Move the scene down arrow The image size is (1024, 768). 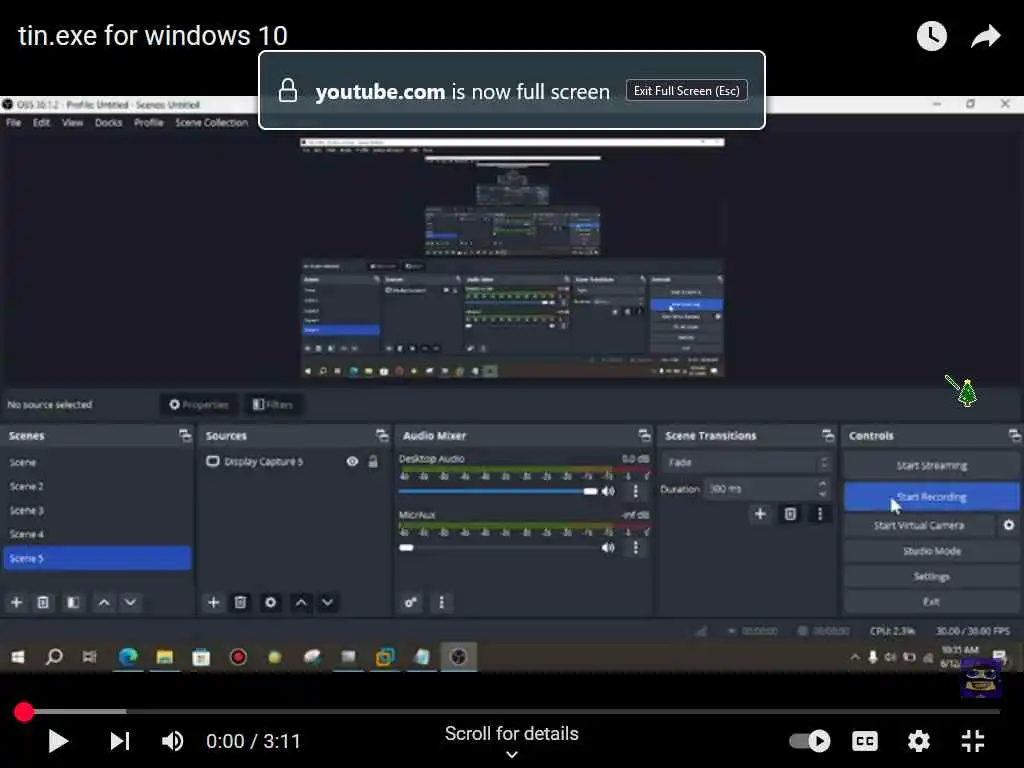point(131,602)
